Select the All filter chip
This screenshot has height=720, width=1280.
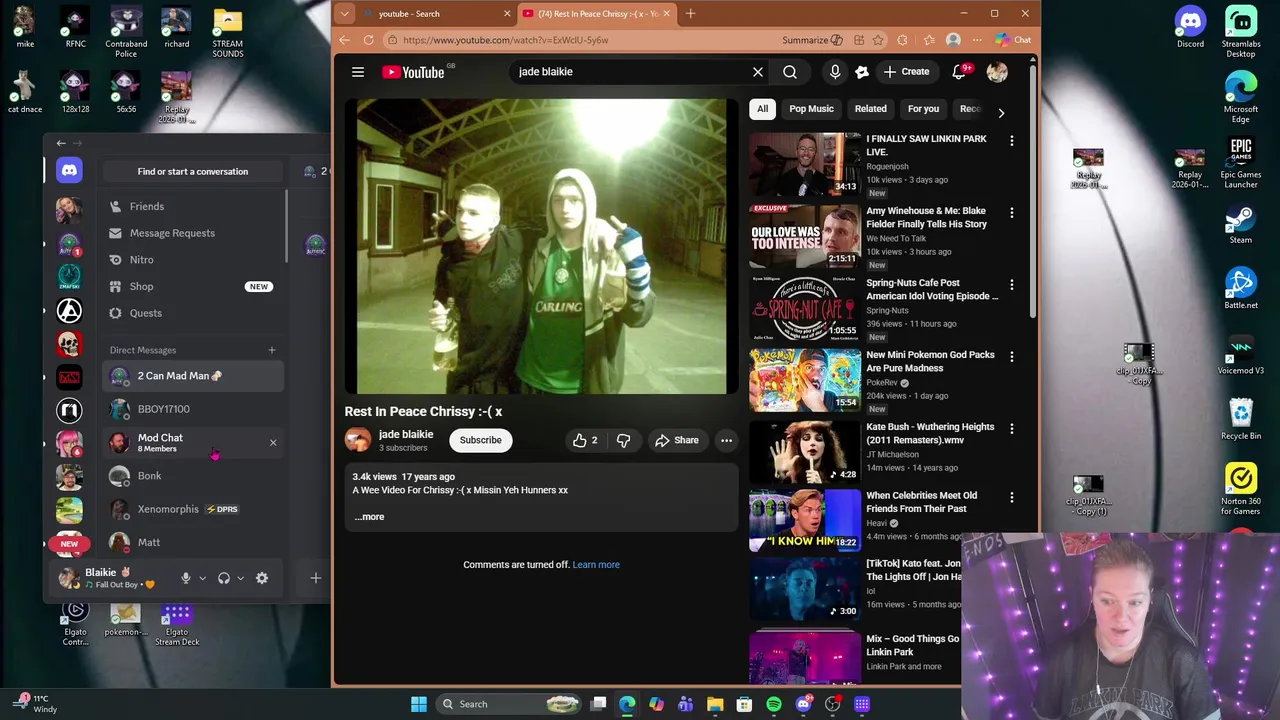point(762,109)
